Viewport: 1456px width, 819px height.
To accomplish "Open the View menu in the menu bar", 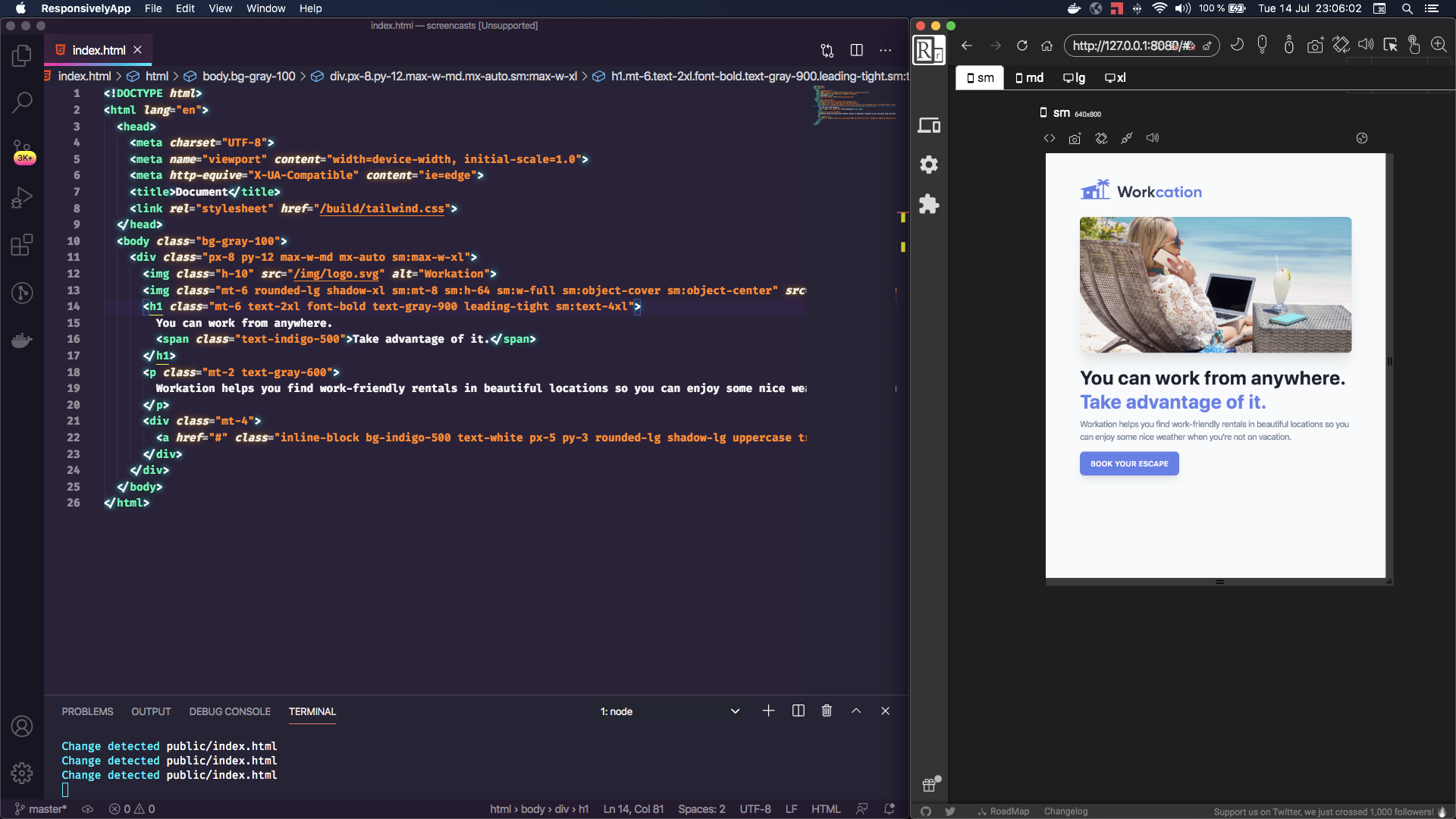I will pyautogui.click(x=220, y=8).
